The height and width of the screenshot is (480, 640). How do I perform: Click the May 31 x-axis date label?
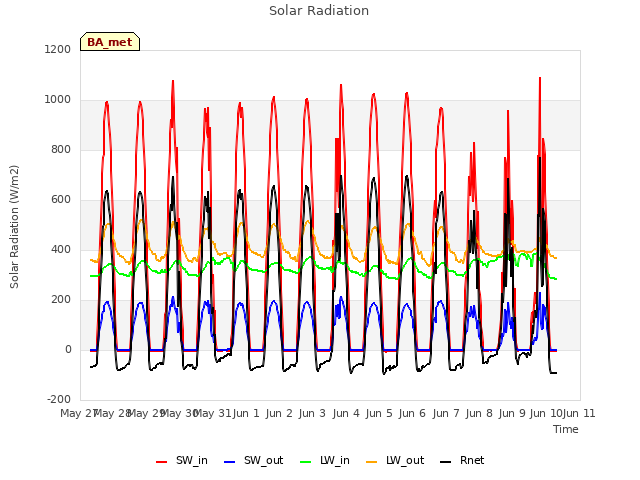[x=212, y=413]
